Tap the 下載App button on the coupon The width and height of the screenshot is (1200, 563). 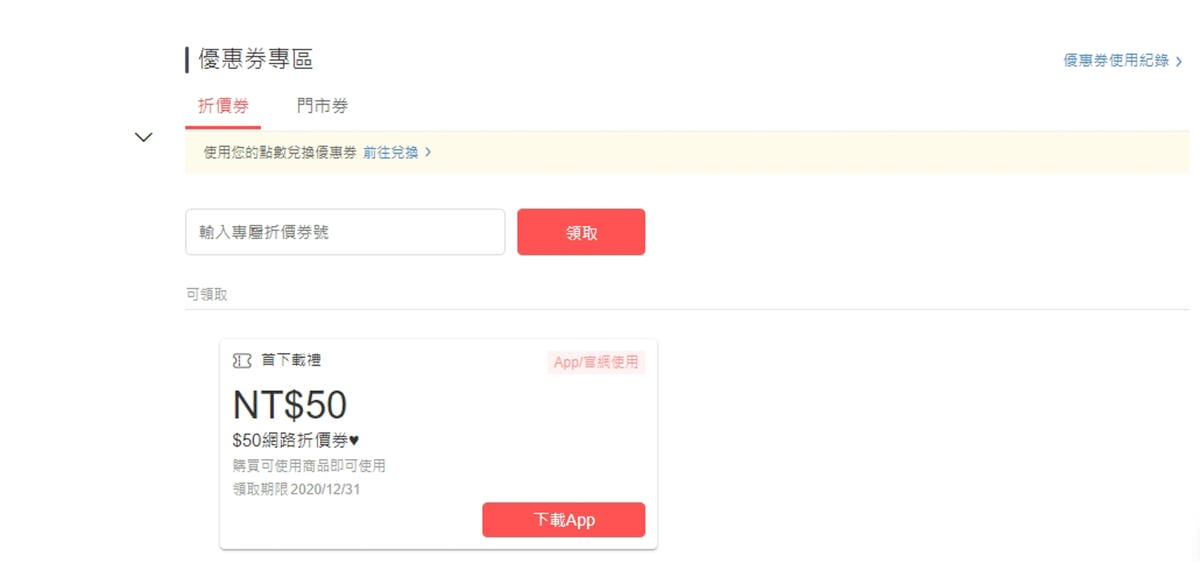coord(563,520)
